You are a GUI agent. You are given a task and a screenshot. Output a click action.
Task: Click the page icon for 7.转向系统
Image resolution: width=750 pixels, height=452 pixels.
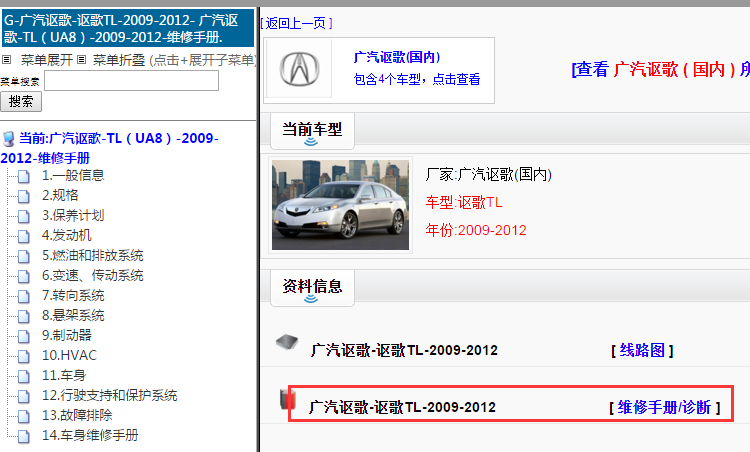23,297
